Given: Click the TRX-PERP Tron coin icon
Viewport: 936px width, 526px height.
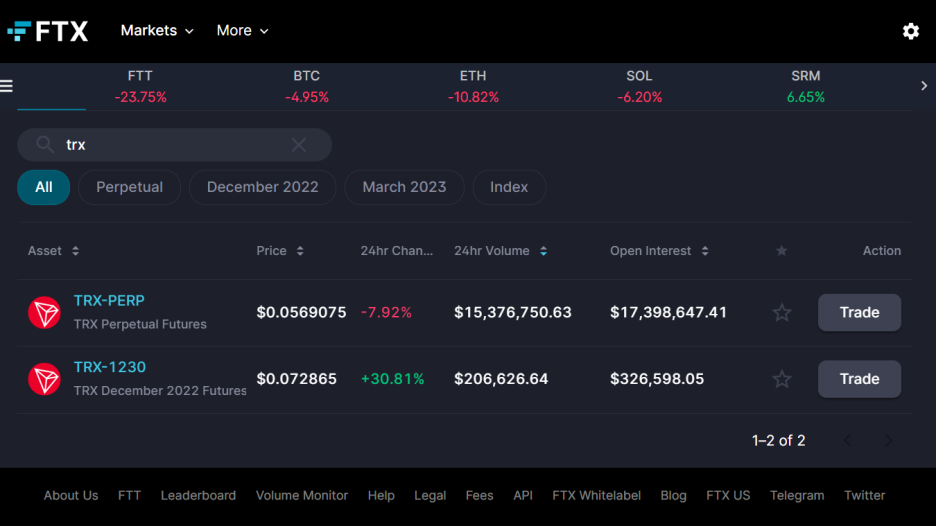Looking at the screenshot, I should pyautogui.click(x=44, y=312).
